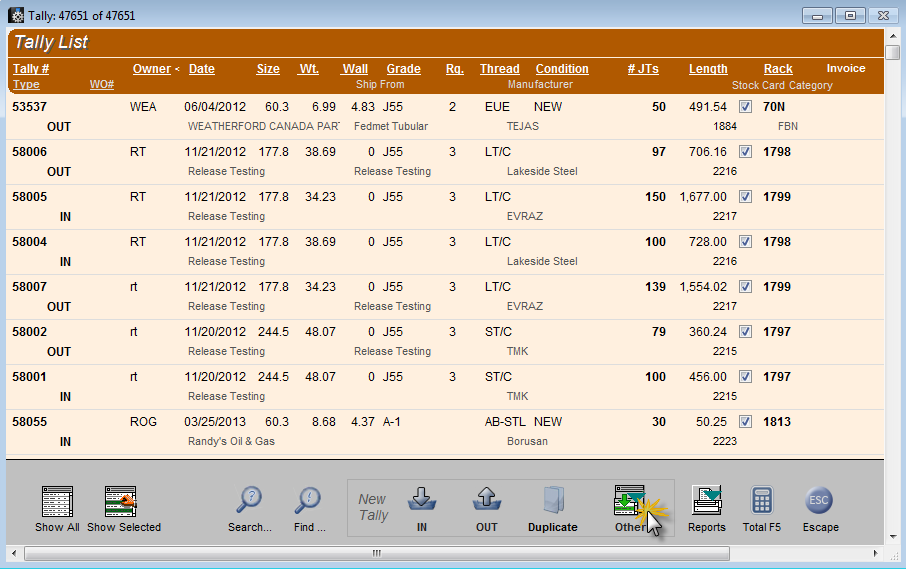Toggle checkbox on tally 53537 row

(x=745, y=107)
